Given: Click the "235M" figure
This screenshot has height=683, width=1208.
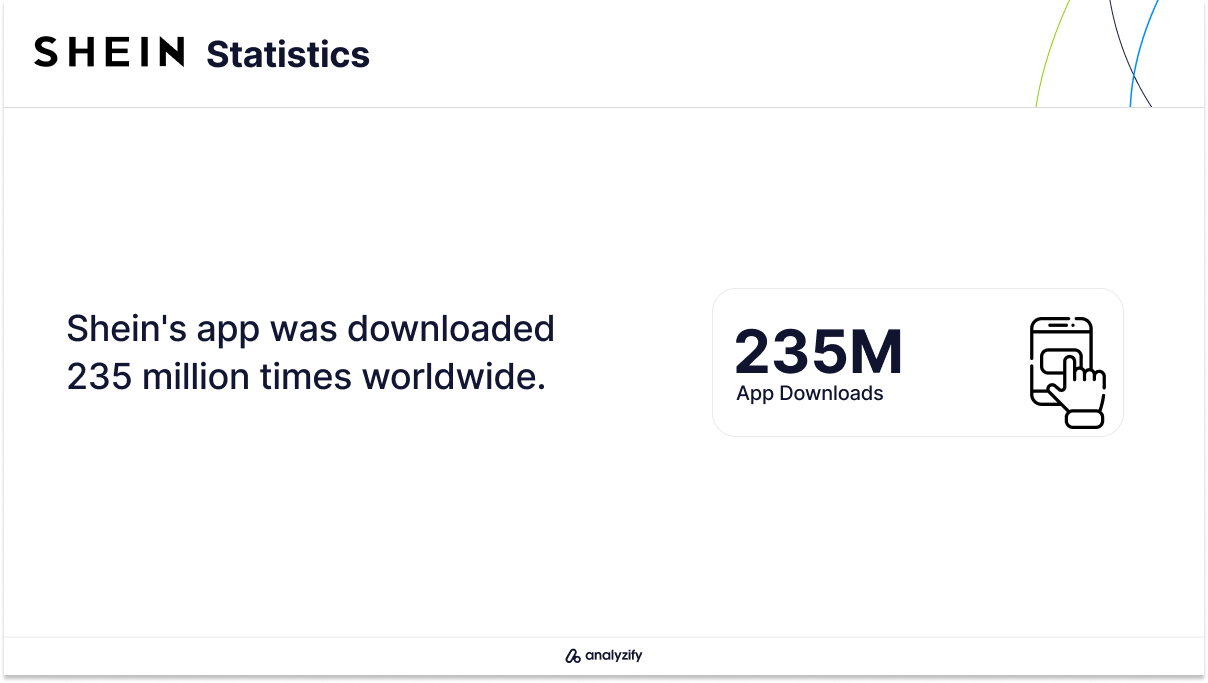Looking at the screenshot, I should (x=819, y=352).
